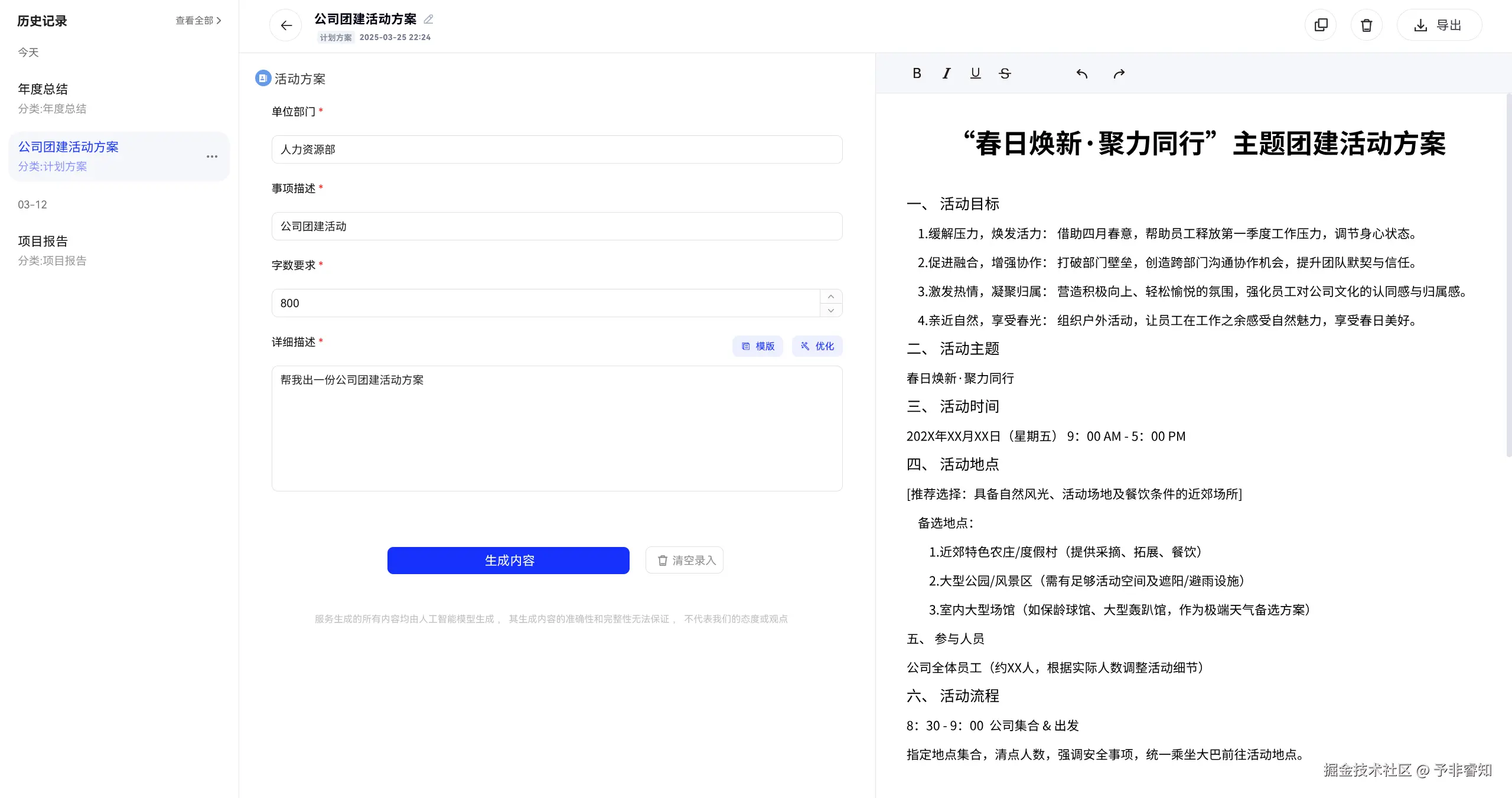The width and height of the screenshot is (1512, 798).
Task: Open 查看全部 history link
Action: [198, 21]
